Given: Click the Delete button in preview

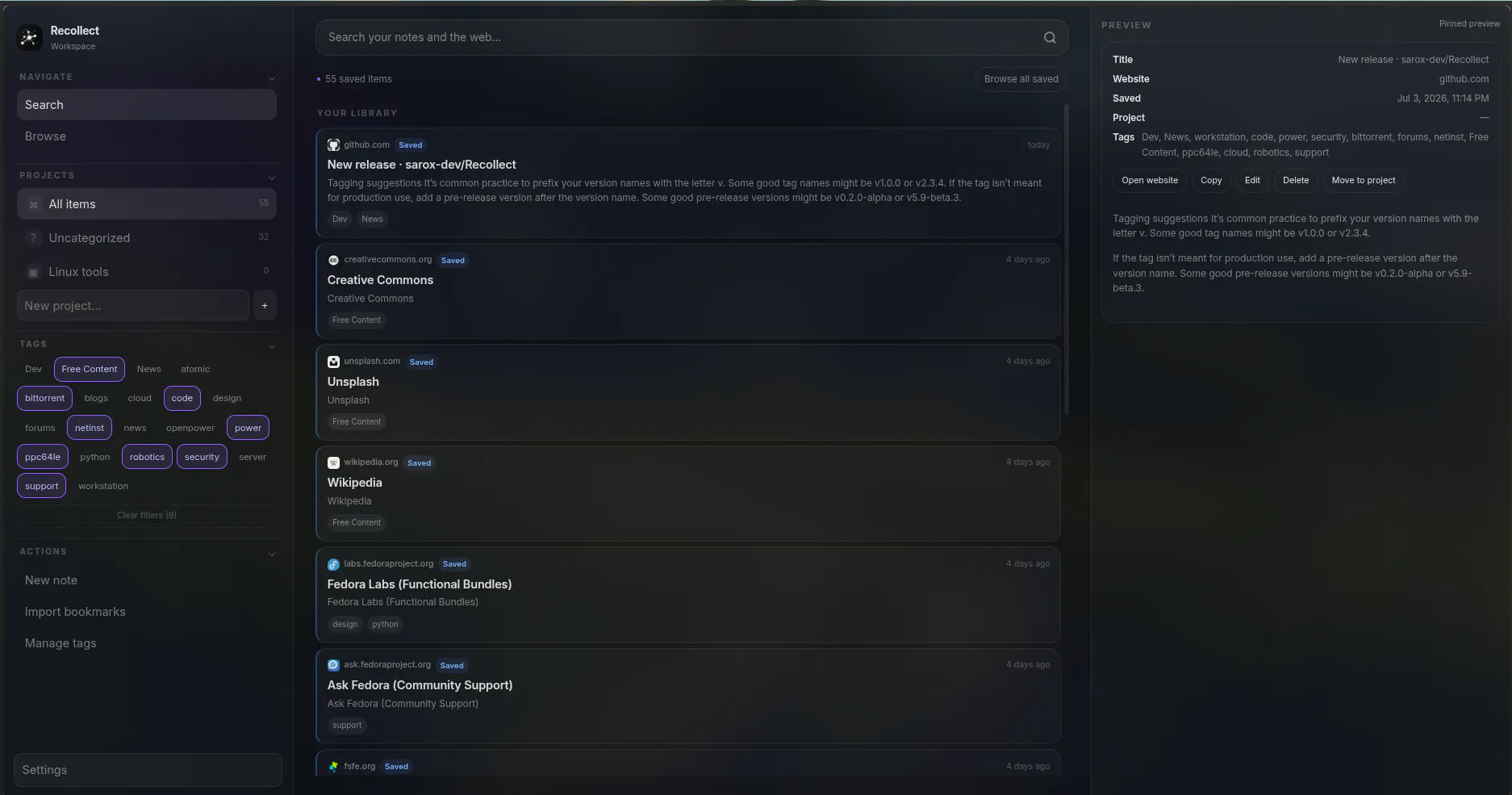Looking at the screenshot, I should pyautogui.click(x=1295, y=181).
